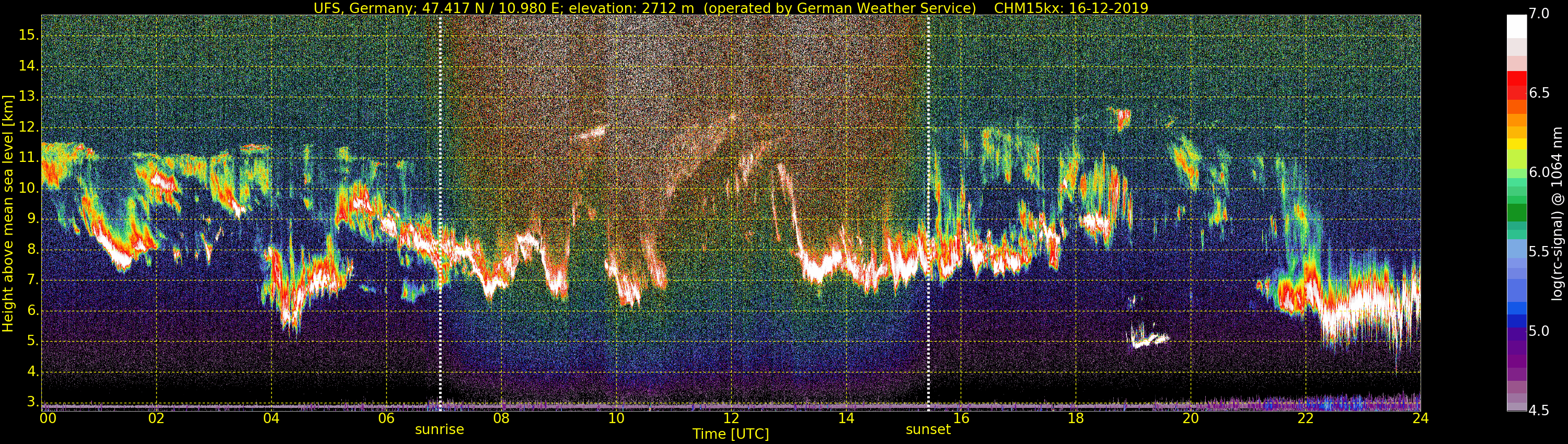This screenshot has height=444, width=1568.
Task: Click the y-axis tick label '12.'
Action: coord(29,127)
